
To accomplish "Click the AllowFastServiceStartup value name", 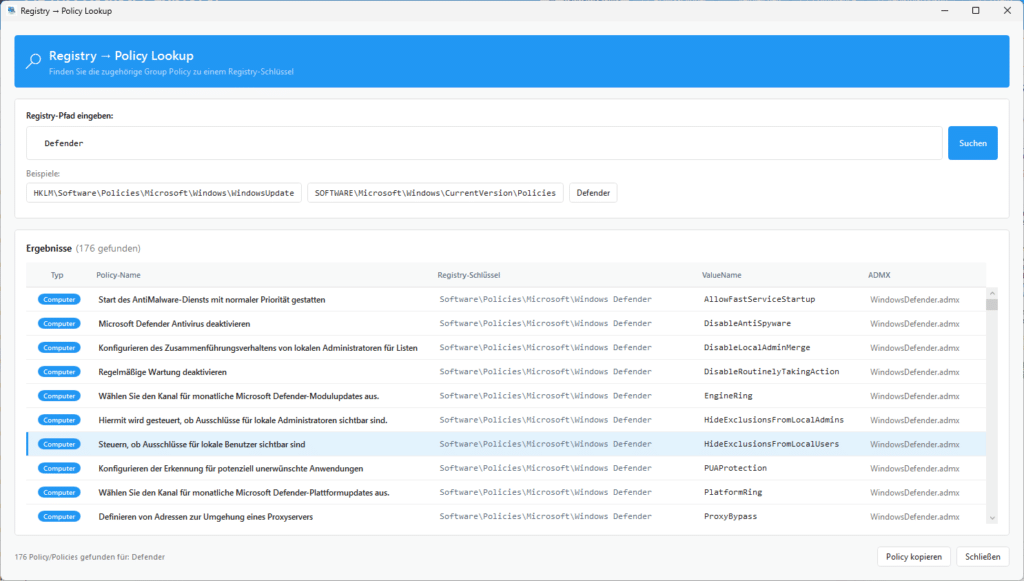I will pyautogui.click(x=760, y=299).
